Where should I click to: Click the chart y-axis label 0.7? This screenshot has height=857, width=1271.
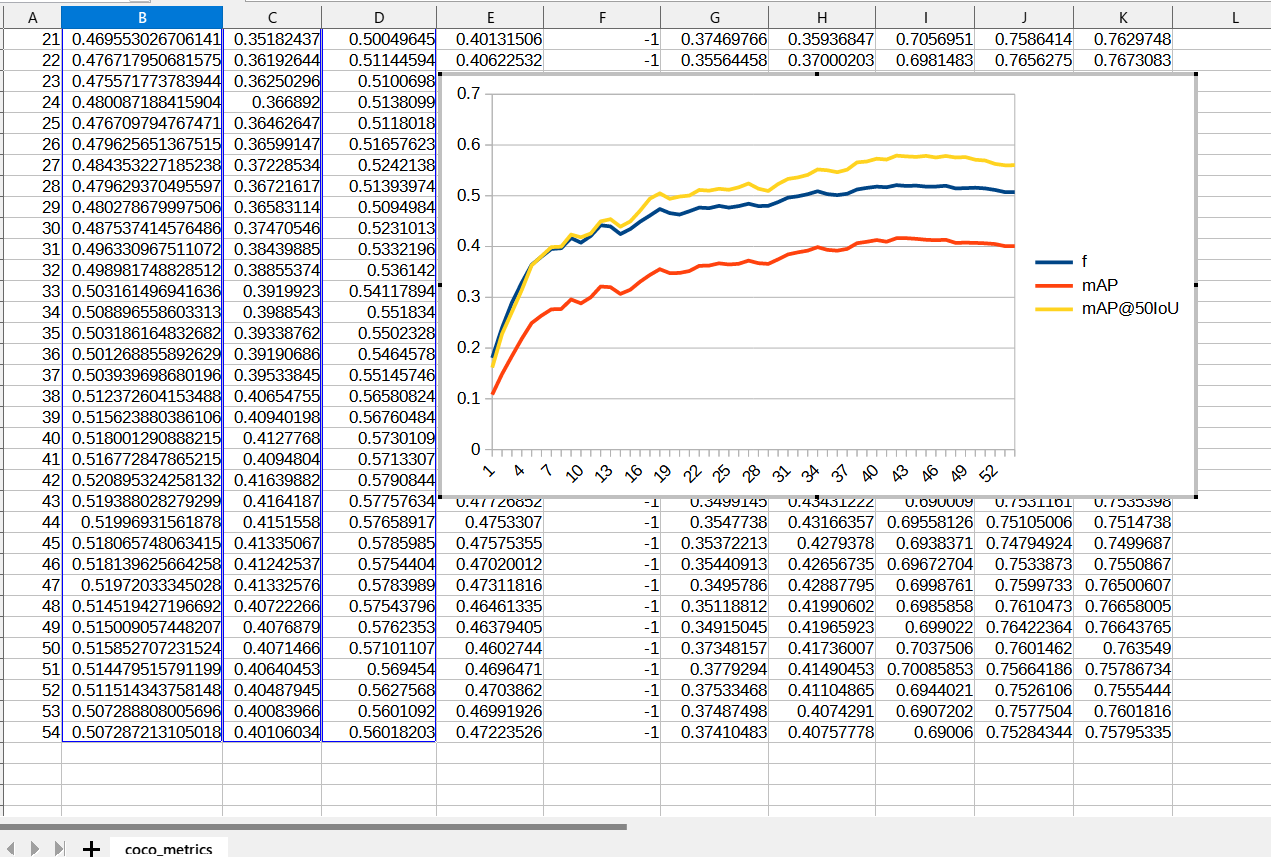point(468,94)
